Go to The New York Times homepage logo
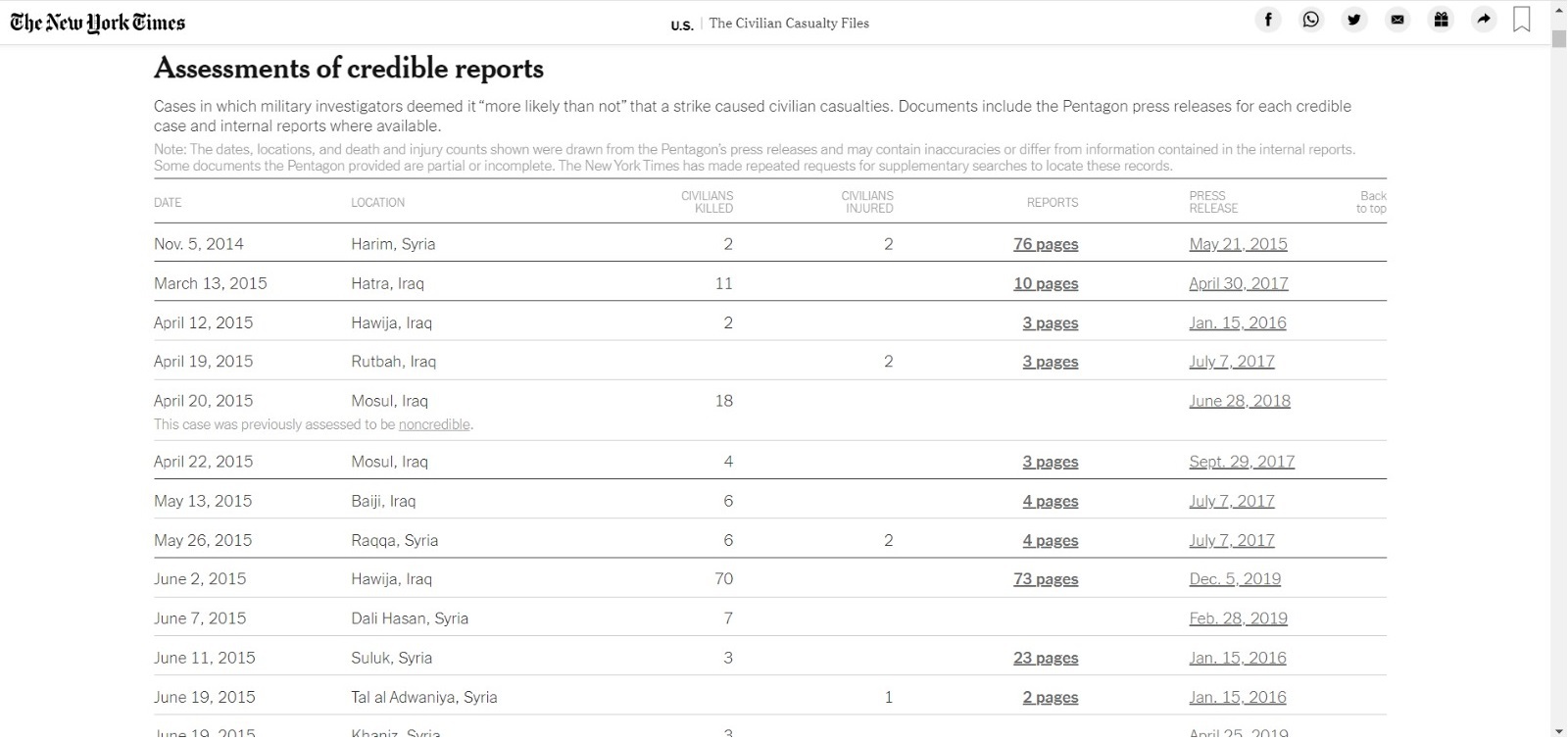The height and width of the screenshot is (740, 1568). [97, 23]
